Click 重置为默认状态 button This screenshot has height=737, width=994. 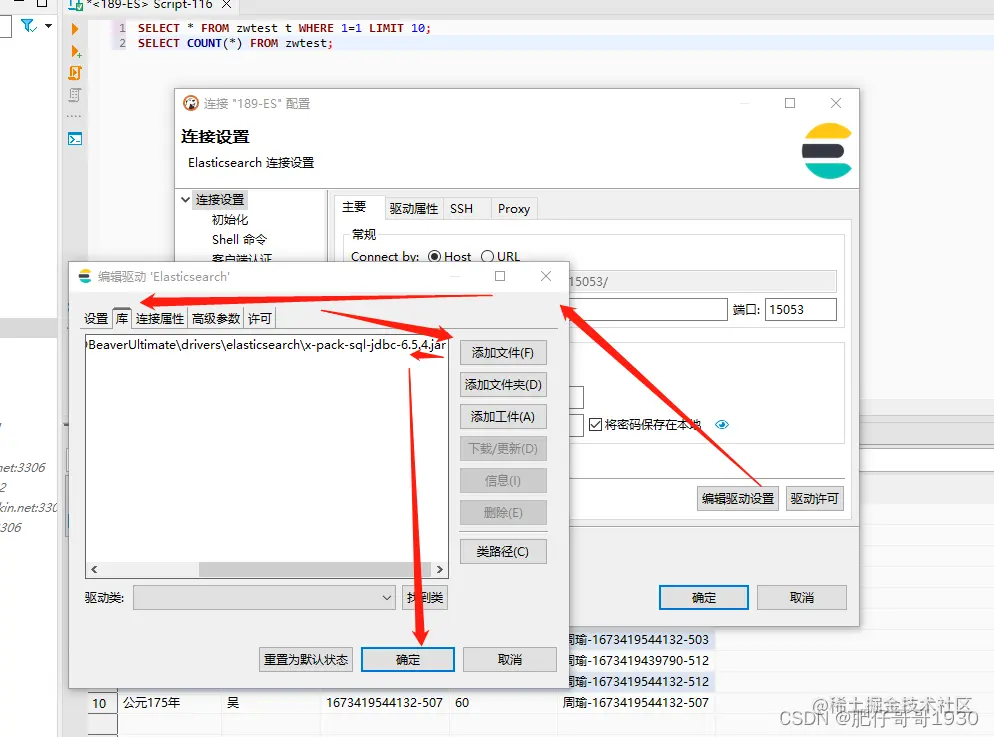[x=306, y=660]
